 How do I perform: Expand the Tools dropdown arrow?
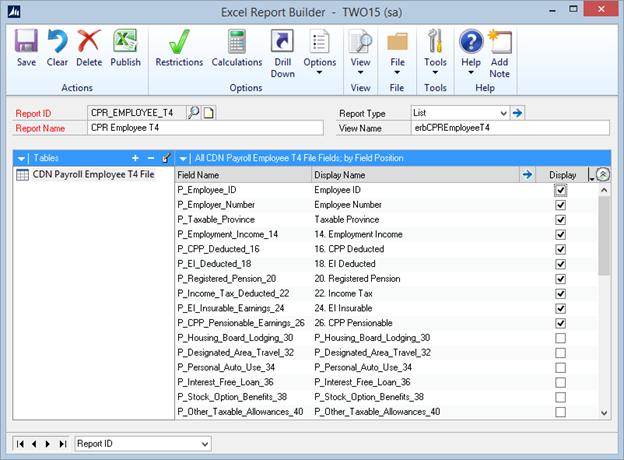(x=435, y=72)
